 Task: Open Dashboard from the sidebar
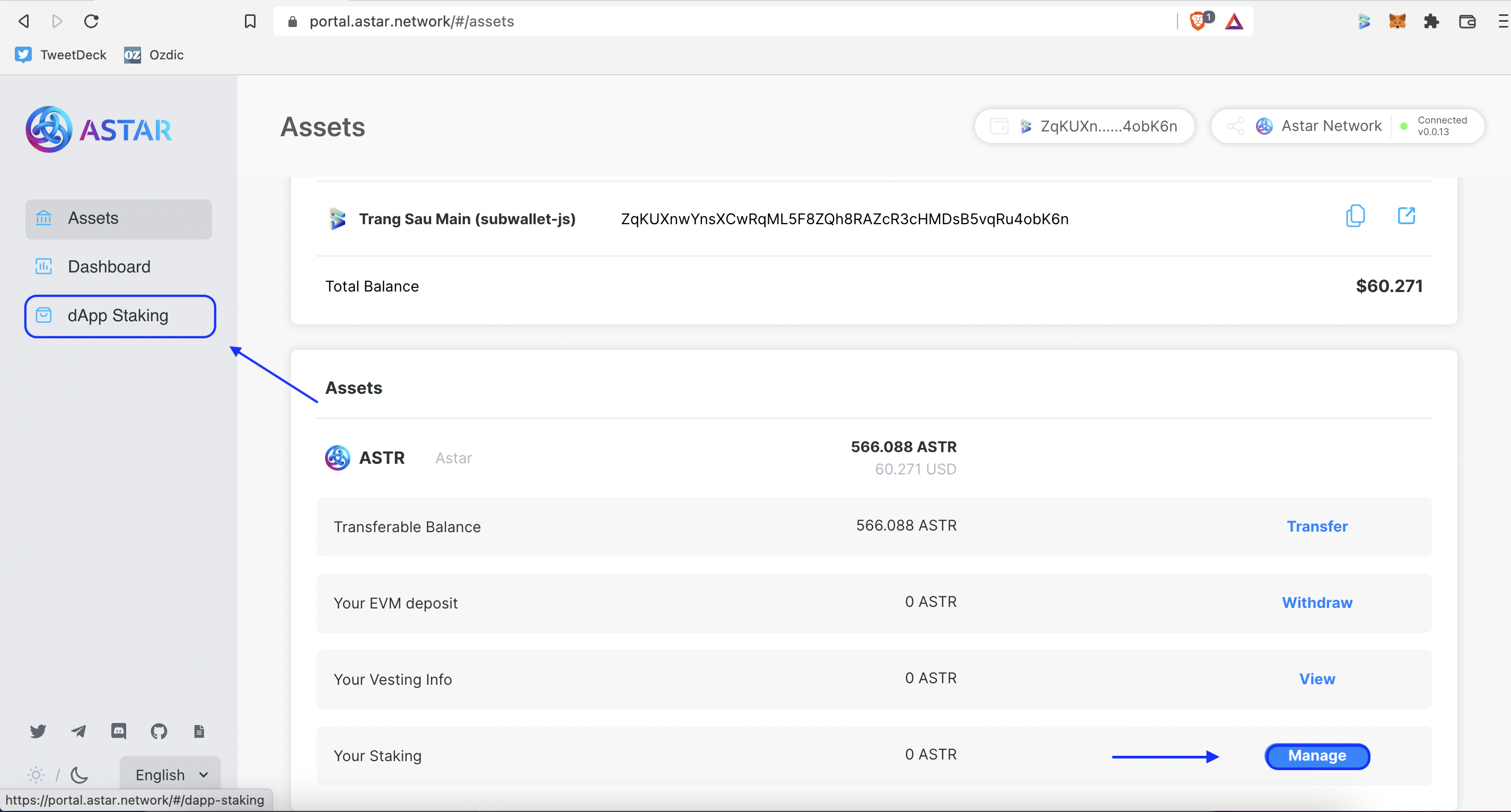pos(118,267)
